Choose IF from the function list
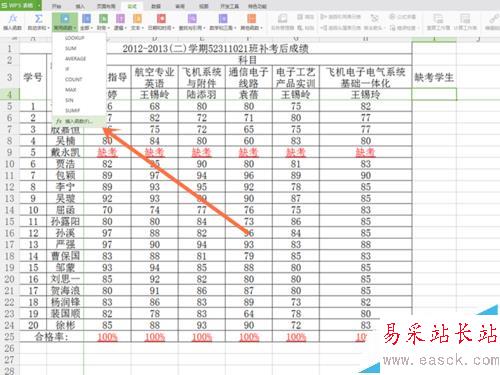 (79, 69)
